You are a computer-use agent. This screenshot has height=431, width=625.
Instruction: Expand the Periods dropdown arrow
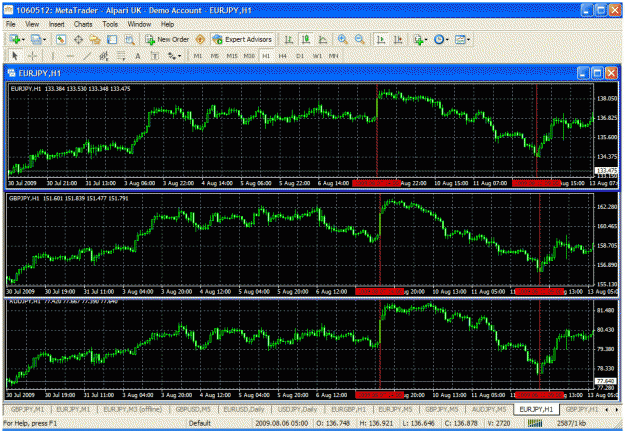447,39
